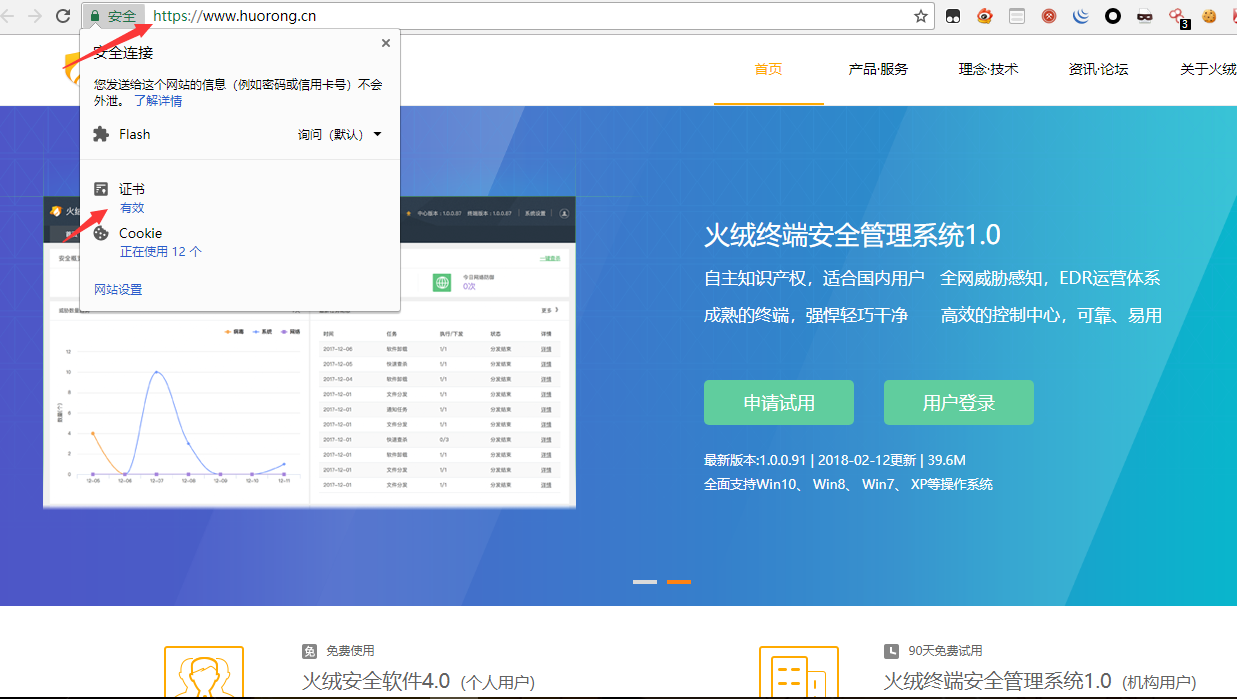Click the dashboard preview screenshot in banner

pos(310,353)
